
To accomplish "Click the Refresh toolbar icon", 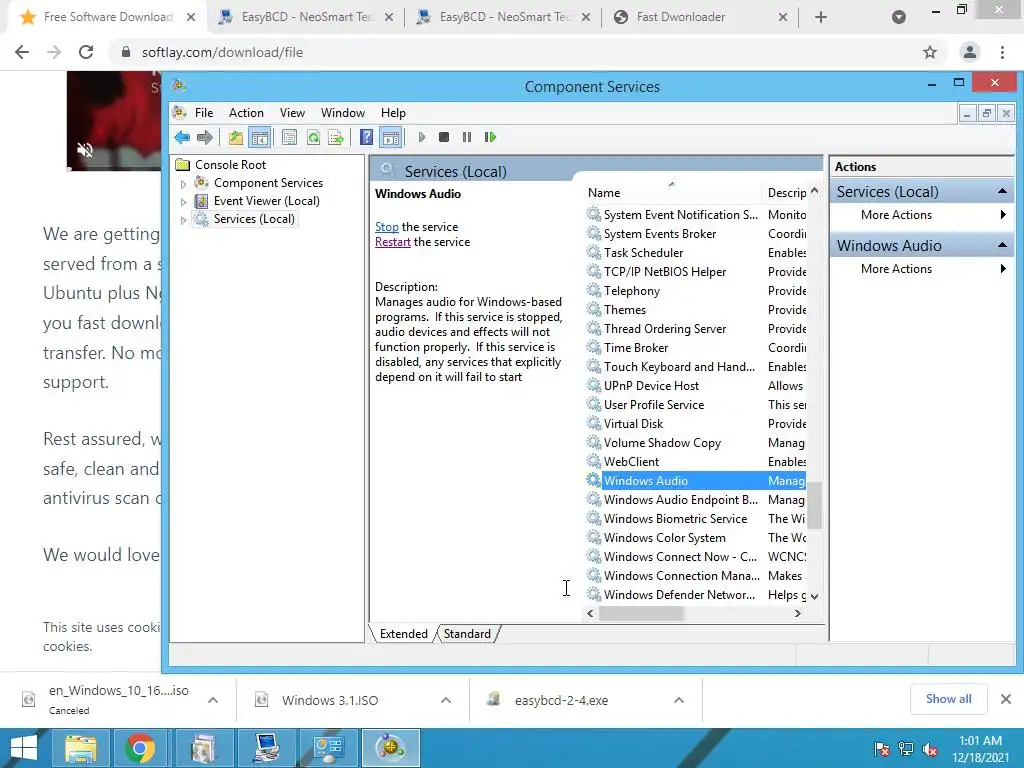I will tap(313, 137).
